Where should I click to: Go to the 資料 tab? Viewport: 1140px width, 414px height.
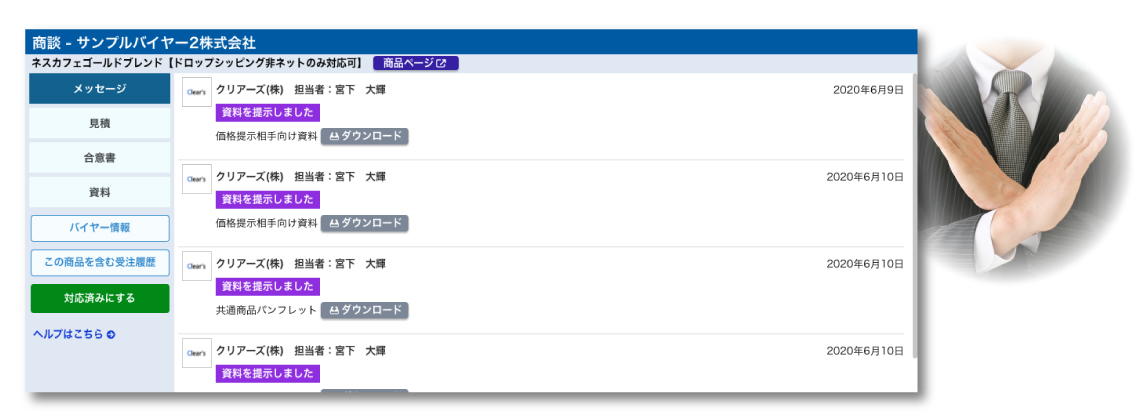[100, 191]
